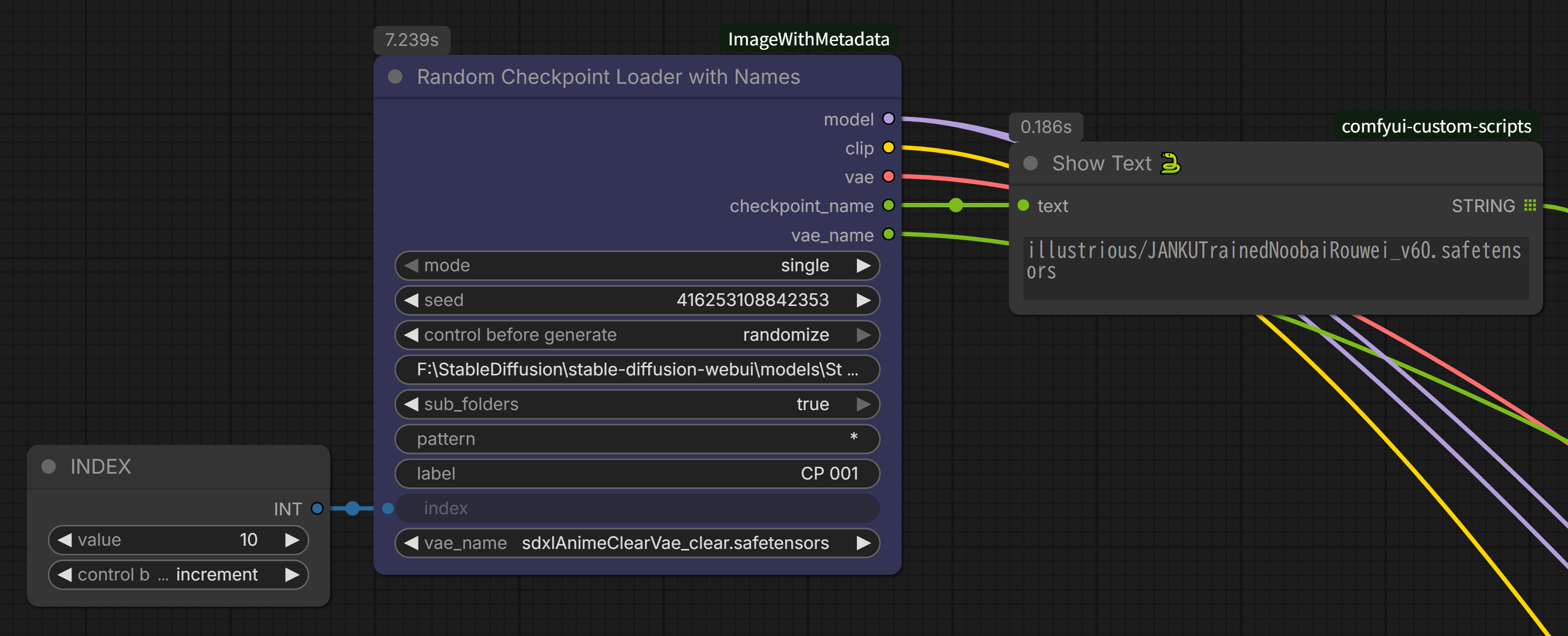Next INDEX control option right arrow

pyautogui.click(x=292, y=575)
